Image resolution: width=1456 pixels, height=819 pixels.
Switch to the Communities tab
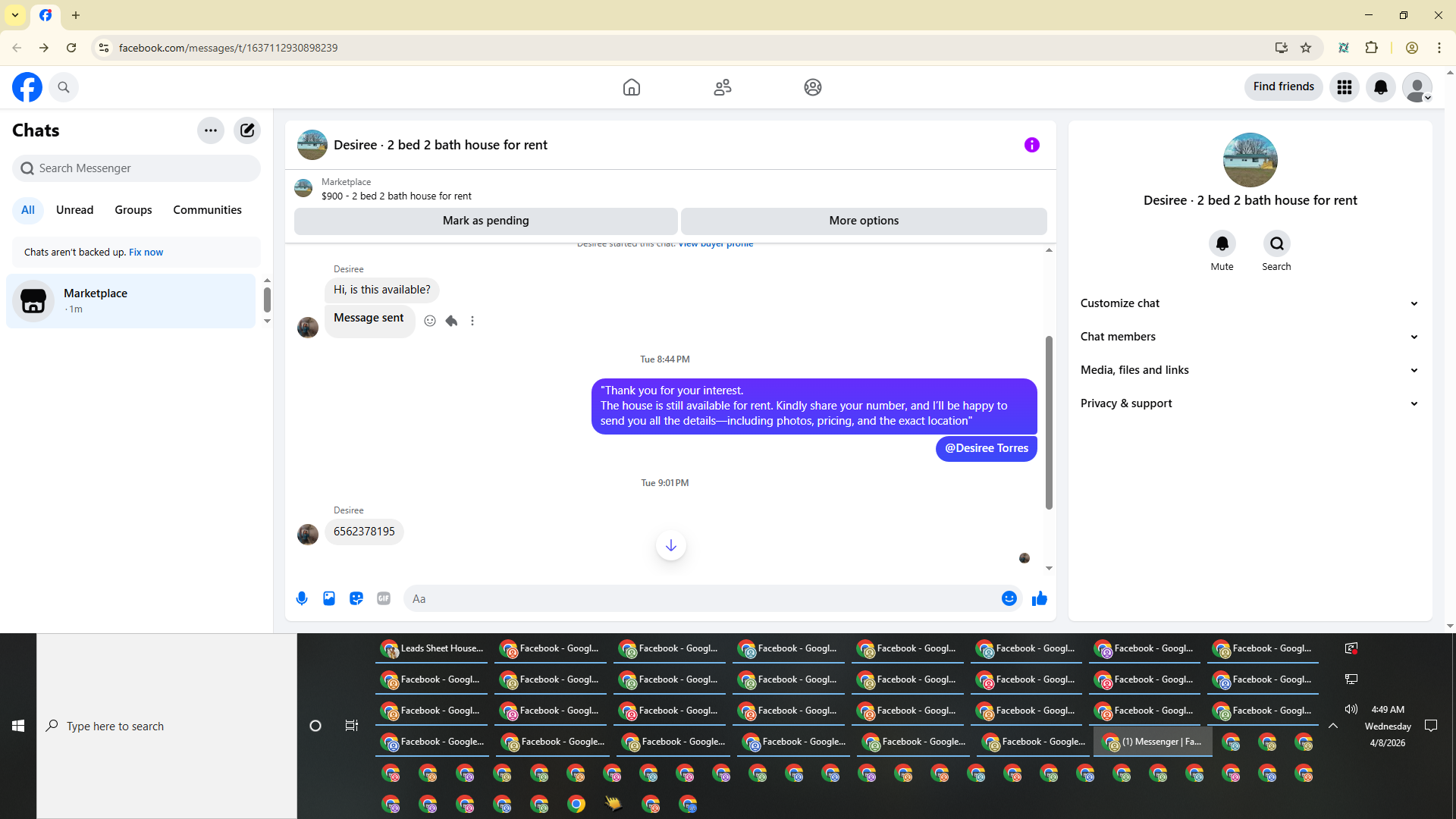207,210
